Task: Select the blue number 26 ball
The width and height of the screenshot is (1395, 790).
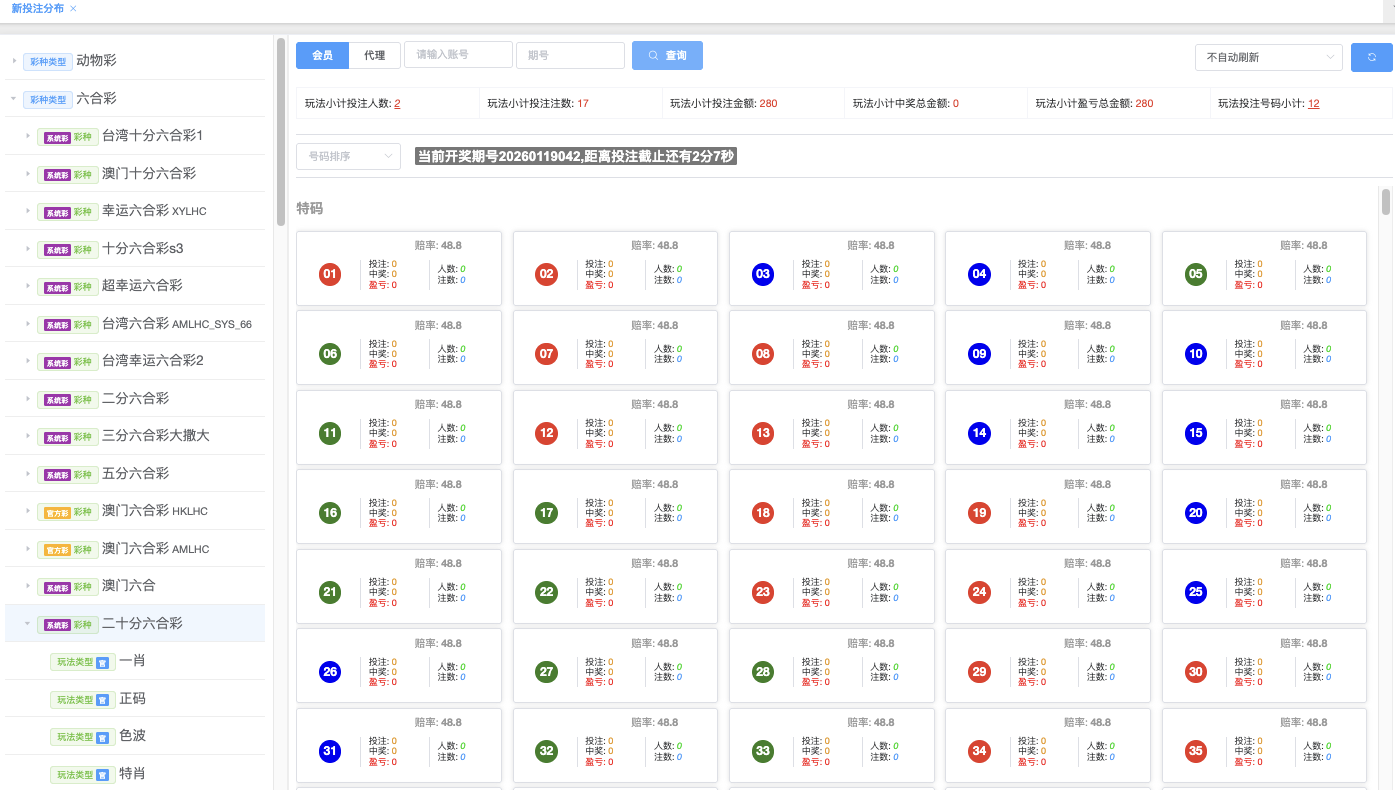Action: [330, 672]
